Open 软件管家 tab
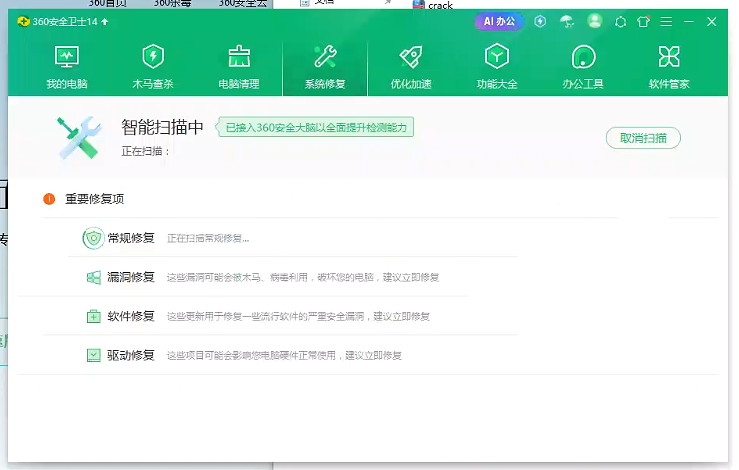The image size is (739, 470). (x=669, y=67)
